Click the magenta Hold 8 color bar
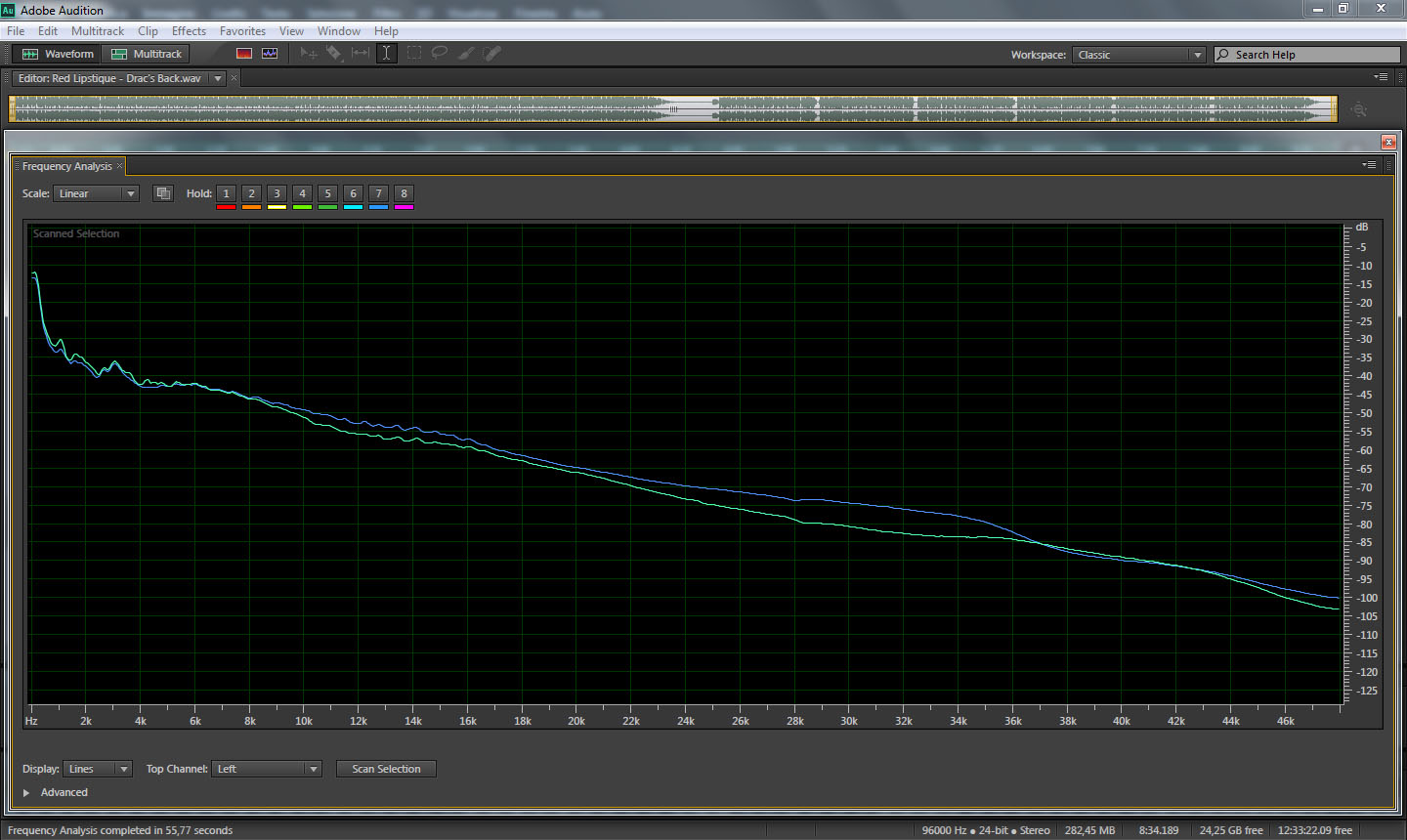Image resolution: width=1407 pixels, height=840 pixels. pos(404,207)
